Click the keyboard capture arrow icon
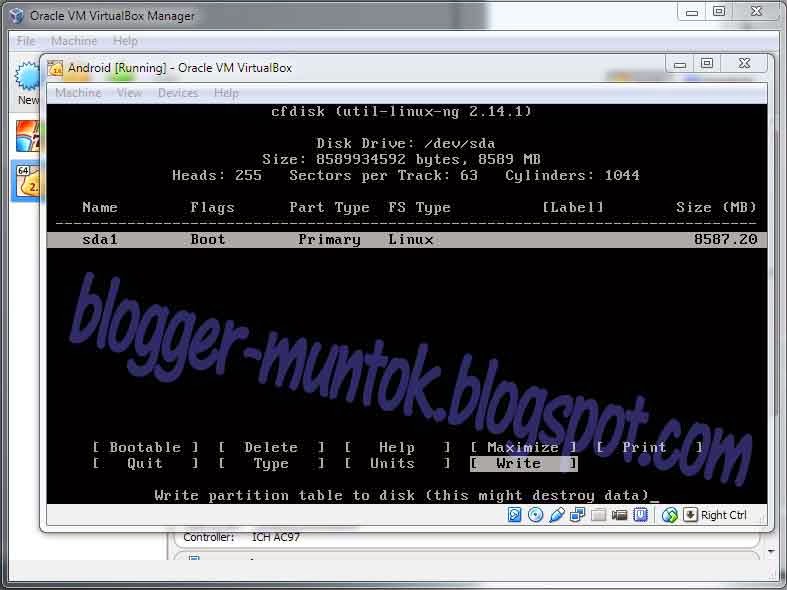The height and width of the screenshot is (590, 787). point(690,515)
